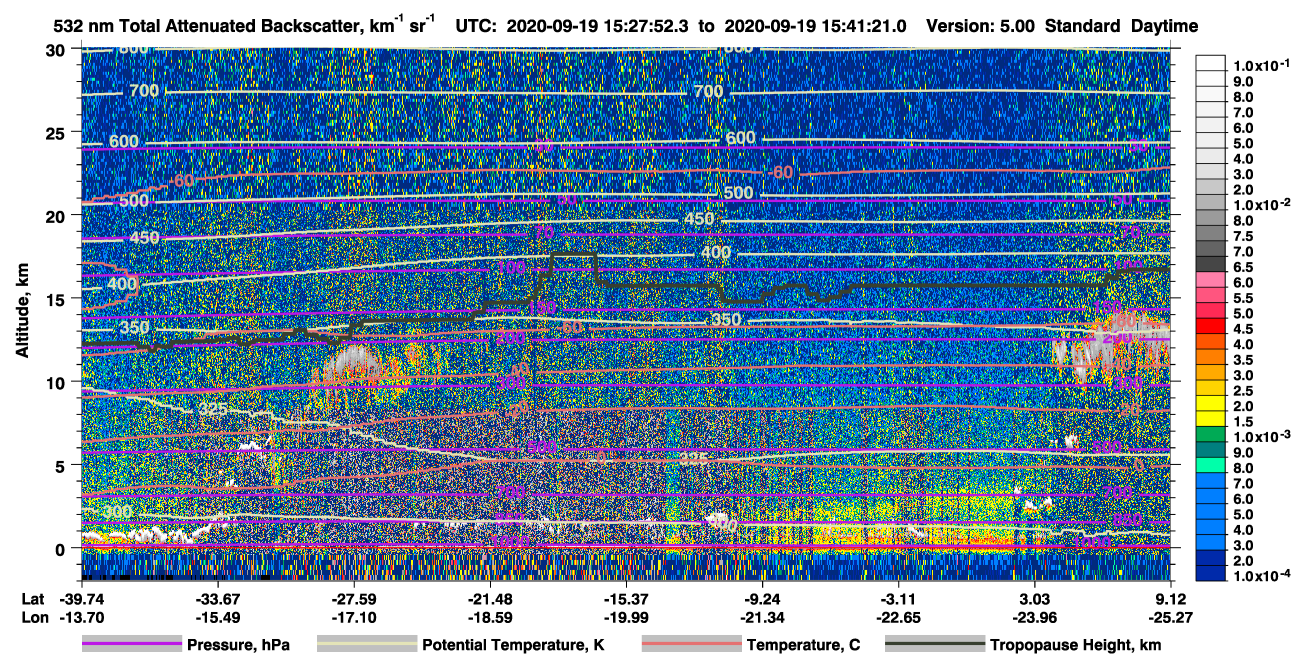This screenshot has width=1300, height=667.
Task: Click the 1.0x10-2 colorbar label
Action: tap(1260, 204)
